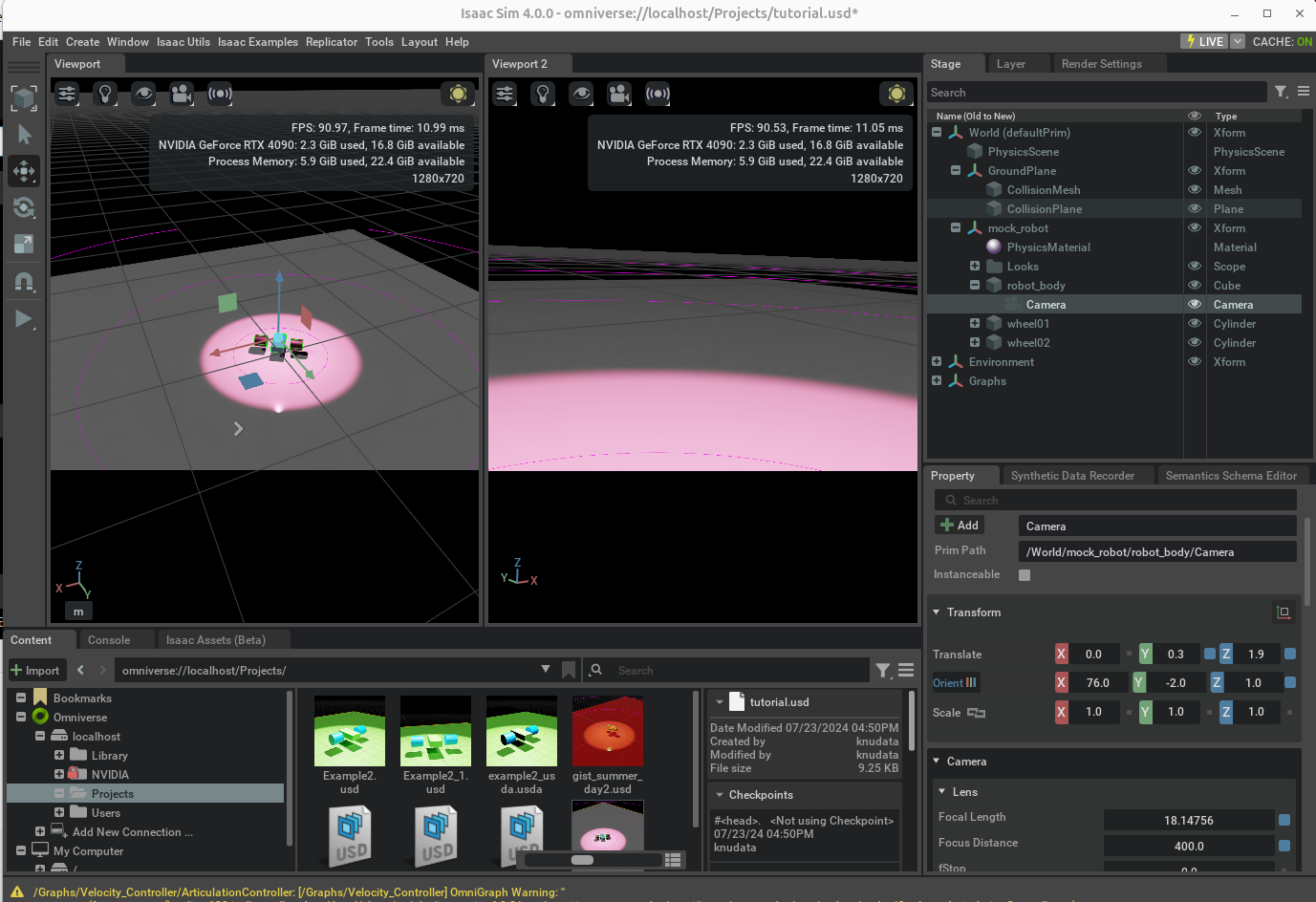Open Viewport 2 streaming waves icon
The width and height of the screenshot is (1316, 902).
click(658, 94)
